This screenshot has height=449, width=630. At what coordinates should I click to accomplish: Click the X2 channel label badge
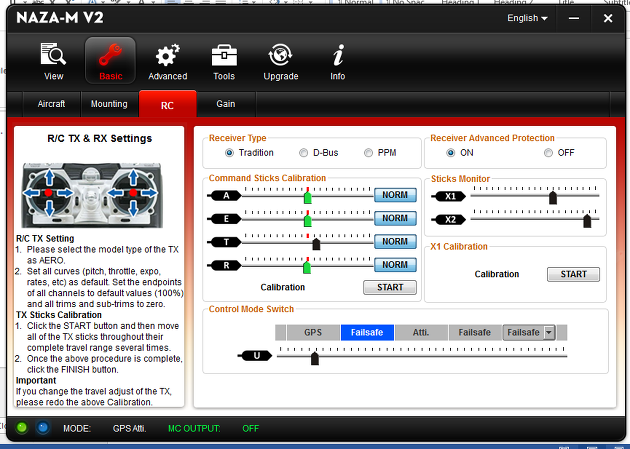[x=448, y=220]
